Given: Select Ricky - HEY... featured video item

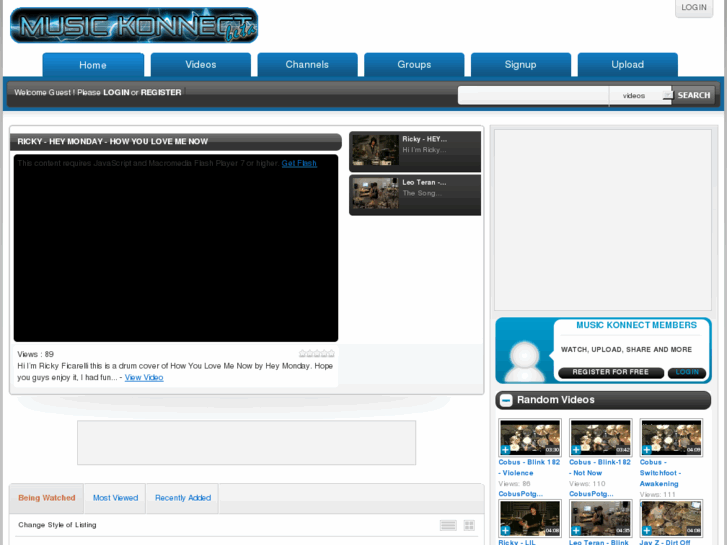Looking at the screenshot, I should (x=415, y=151).
